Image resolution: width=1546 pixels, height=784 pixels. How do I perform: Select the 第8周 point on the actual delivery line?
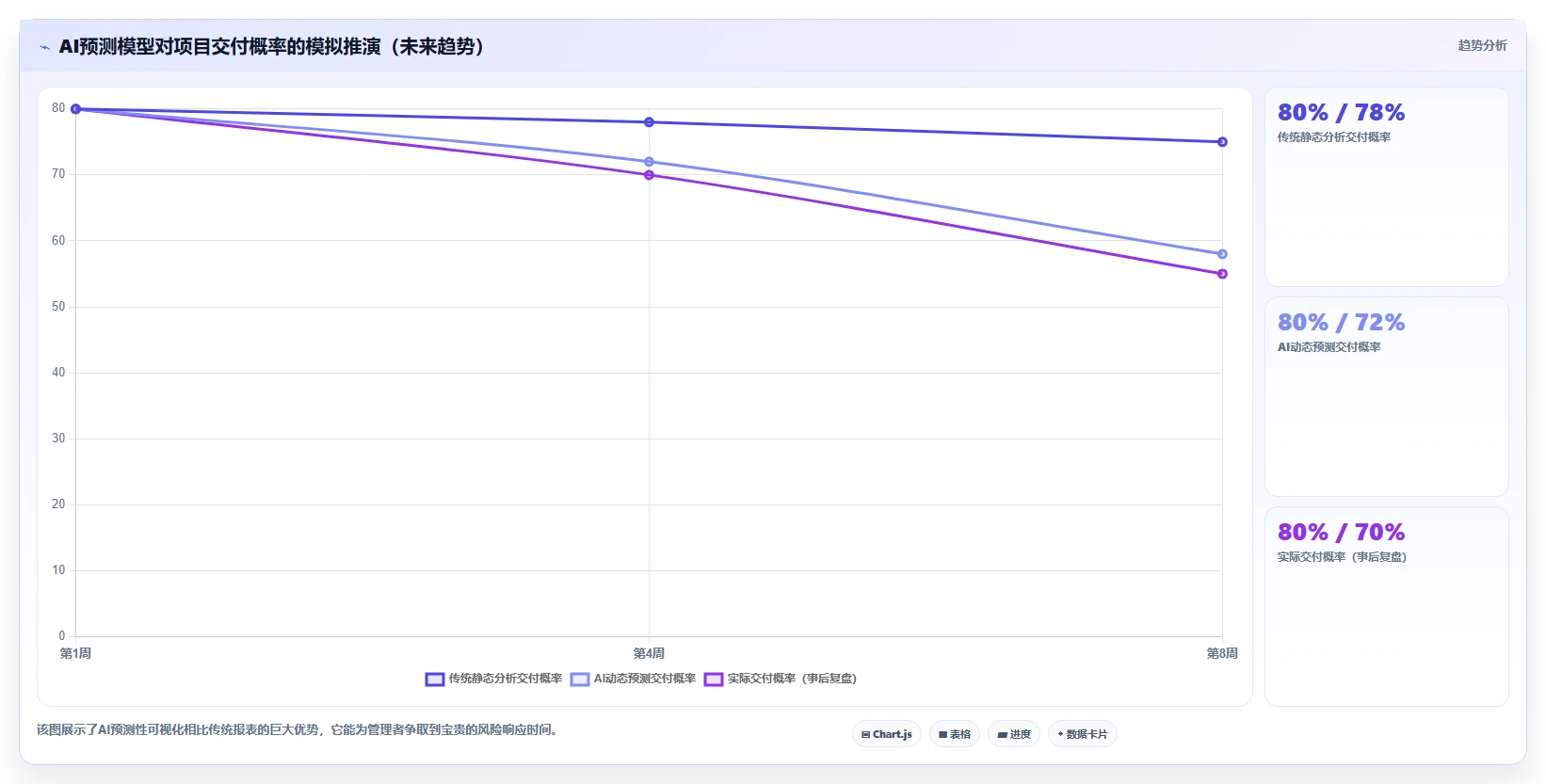coord(1222,274)
